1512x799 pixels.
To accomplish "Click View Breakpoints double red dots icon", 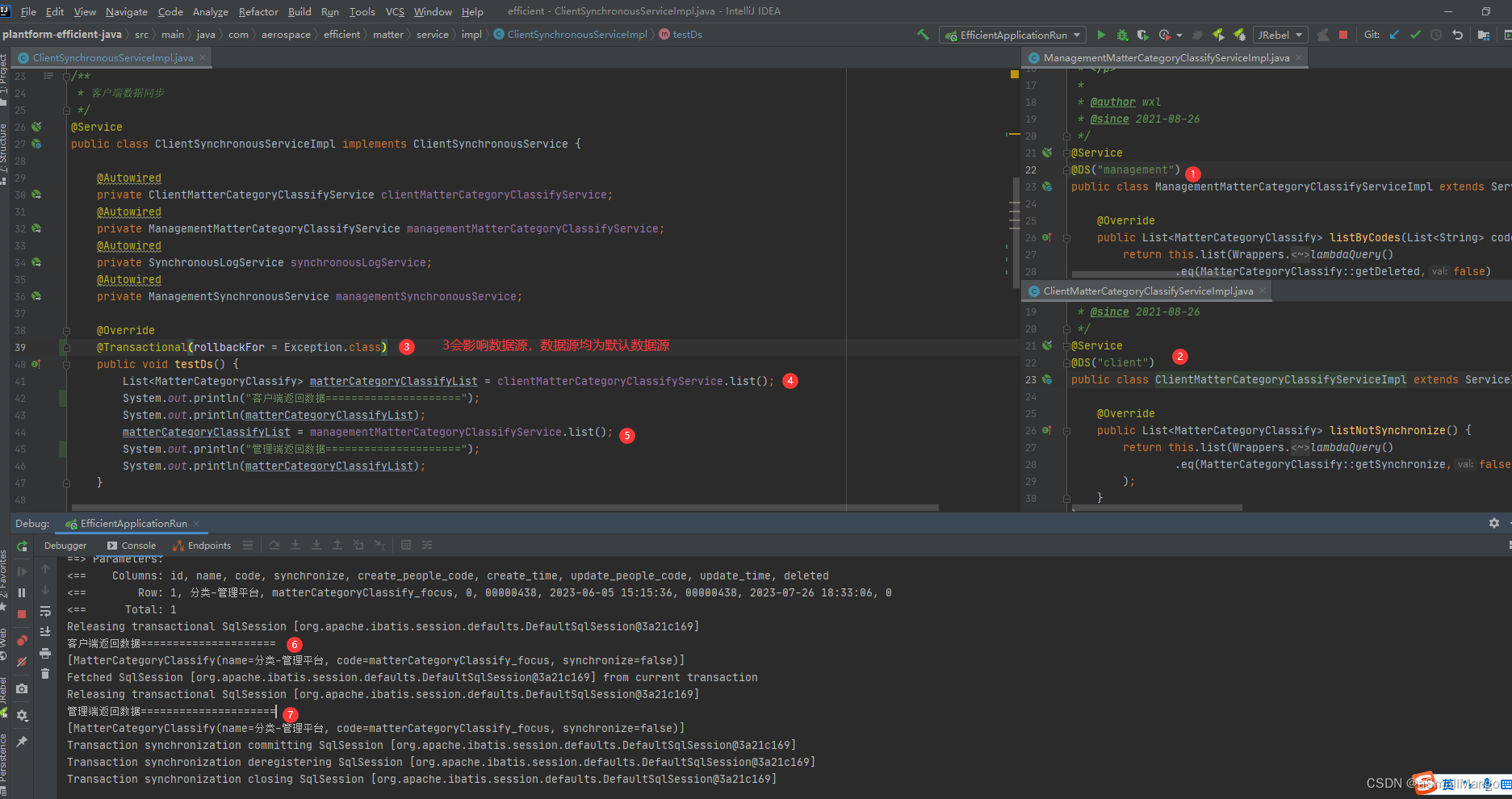I will coord(22,641).
